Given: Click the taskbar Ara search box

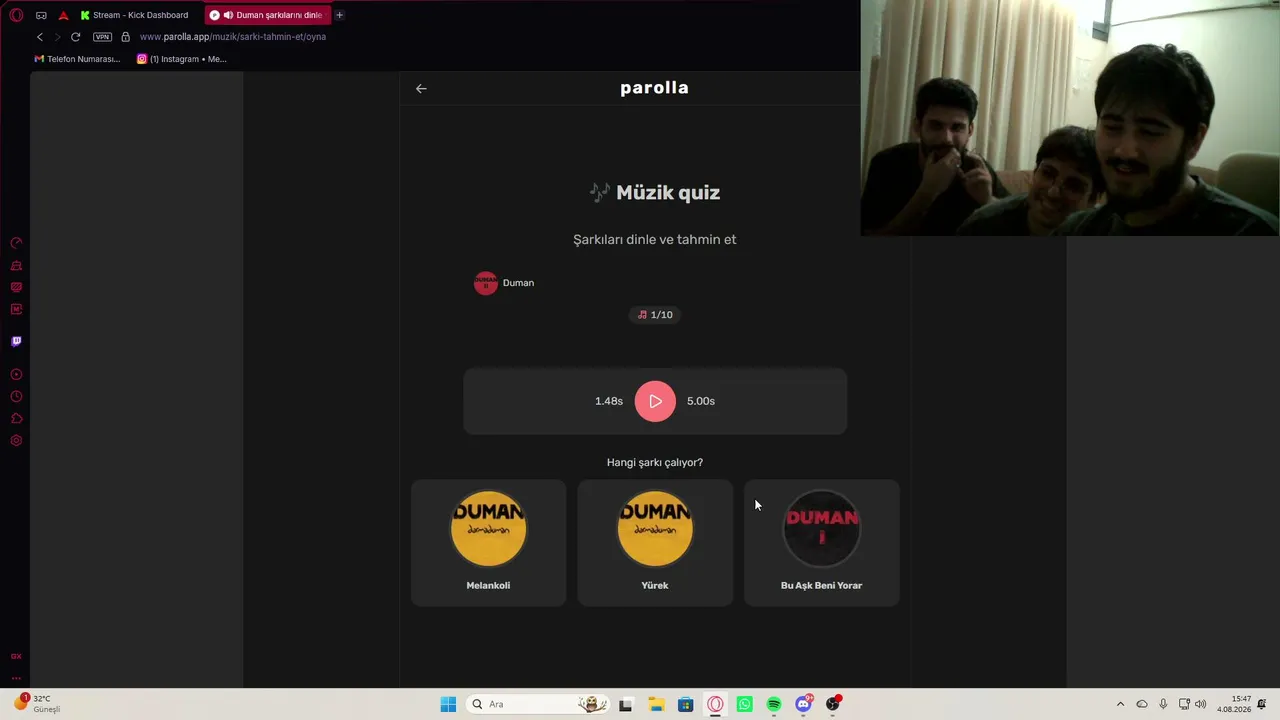Looking at the screenshot, I should [539, 704].
